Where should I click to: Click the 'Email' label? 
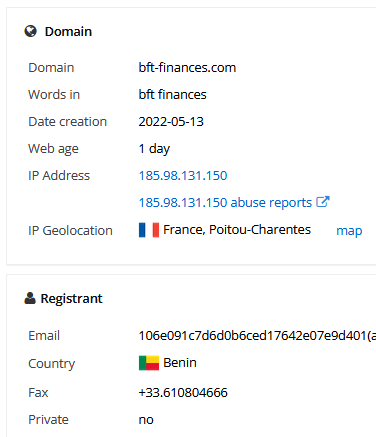pyautogui.click(x=44, y=336)
